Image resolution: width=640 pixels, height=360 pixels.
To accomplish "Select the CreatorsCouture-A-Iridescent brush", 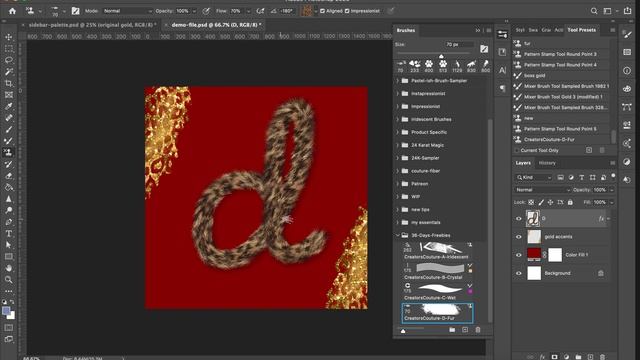I will click(437, 251).
